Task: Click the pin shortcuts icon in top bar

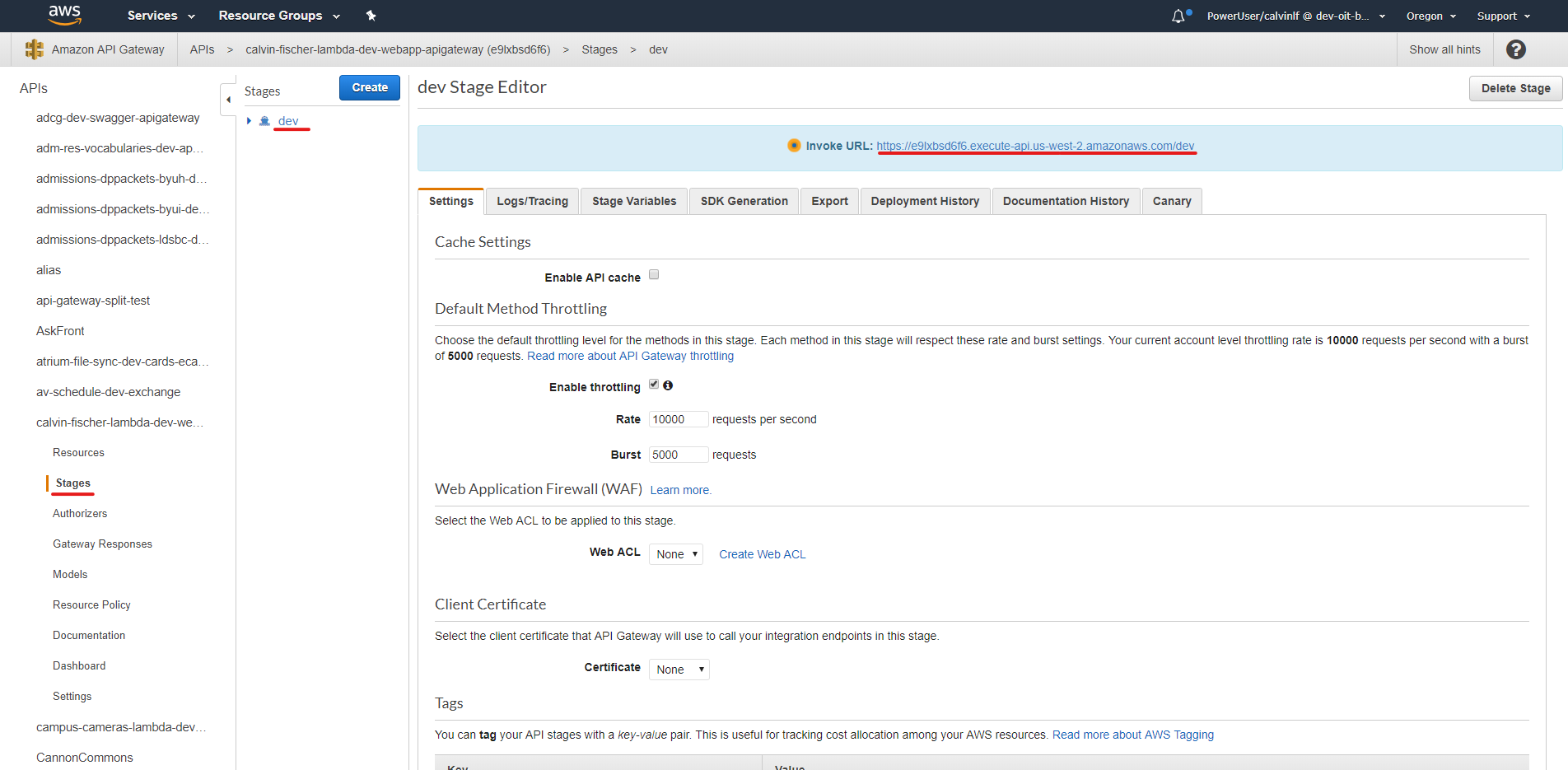Action: point(371,16)
